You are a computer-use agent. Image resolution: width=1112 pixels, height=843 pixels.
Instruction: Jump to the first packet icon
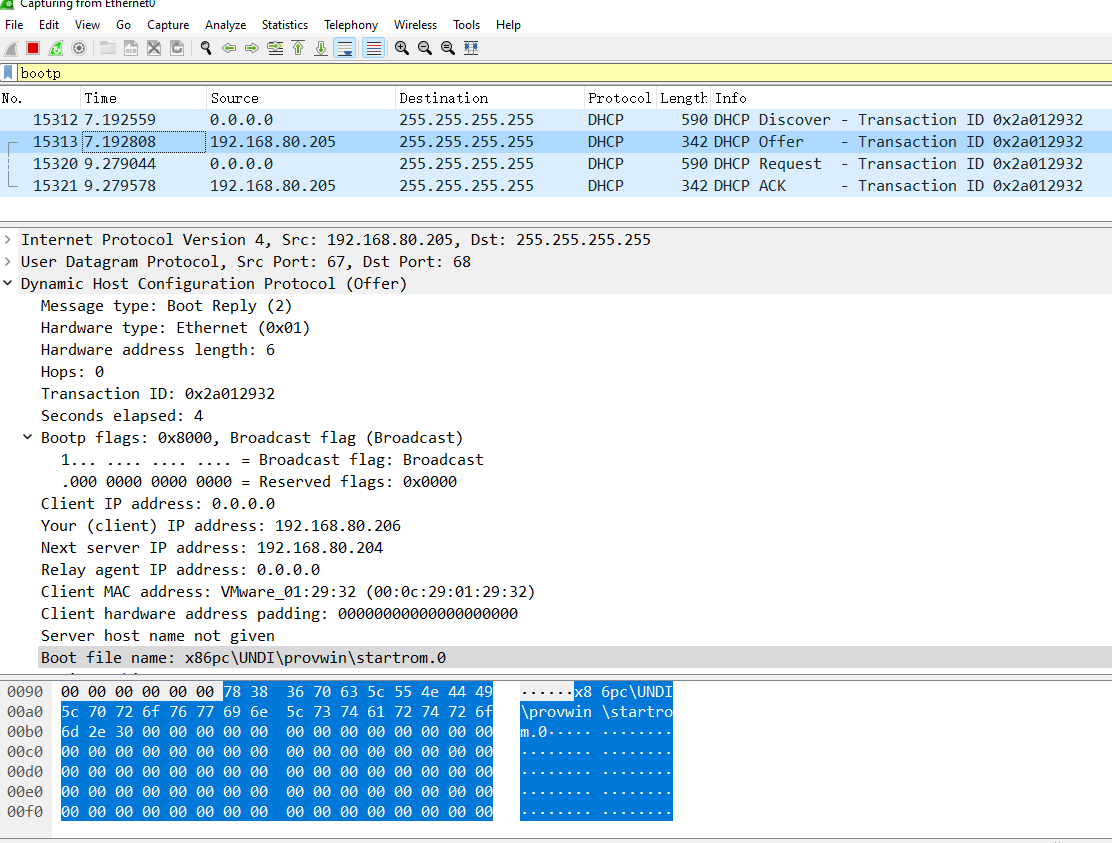click(298, 48)
